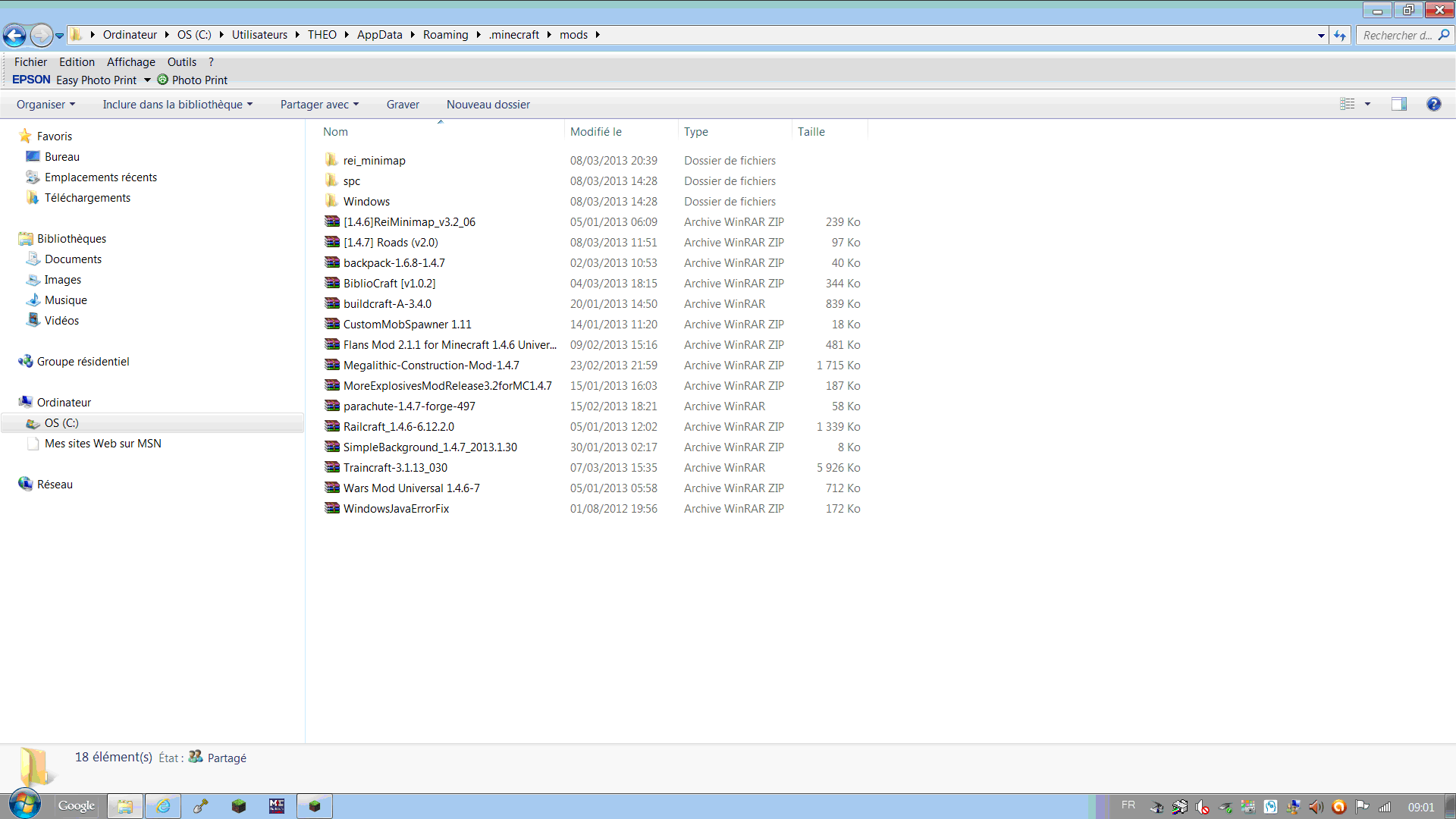Expand the AppData breadcrumb arrow
The width and height of the screenshot is (1456, 819).
[412, 35]
